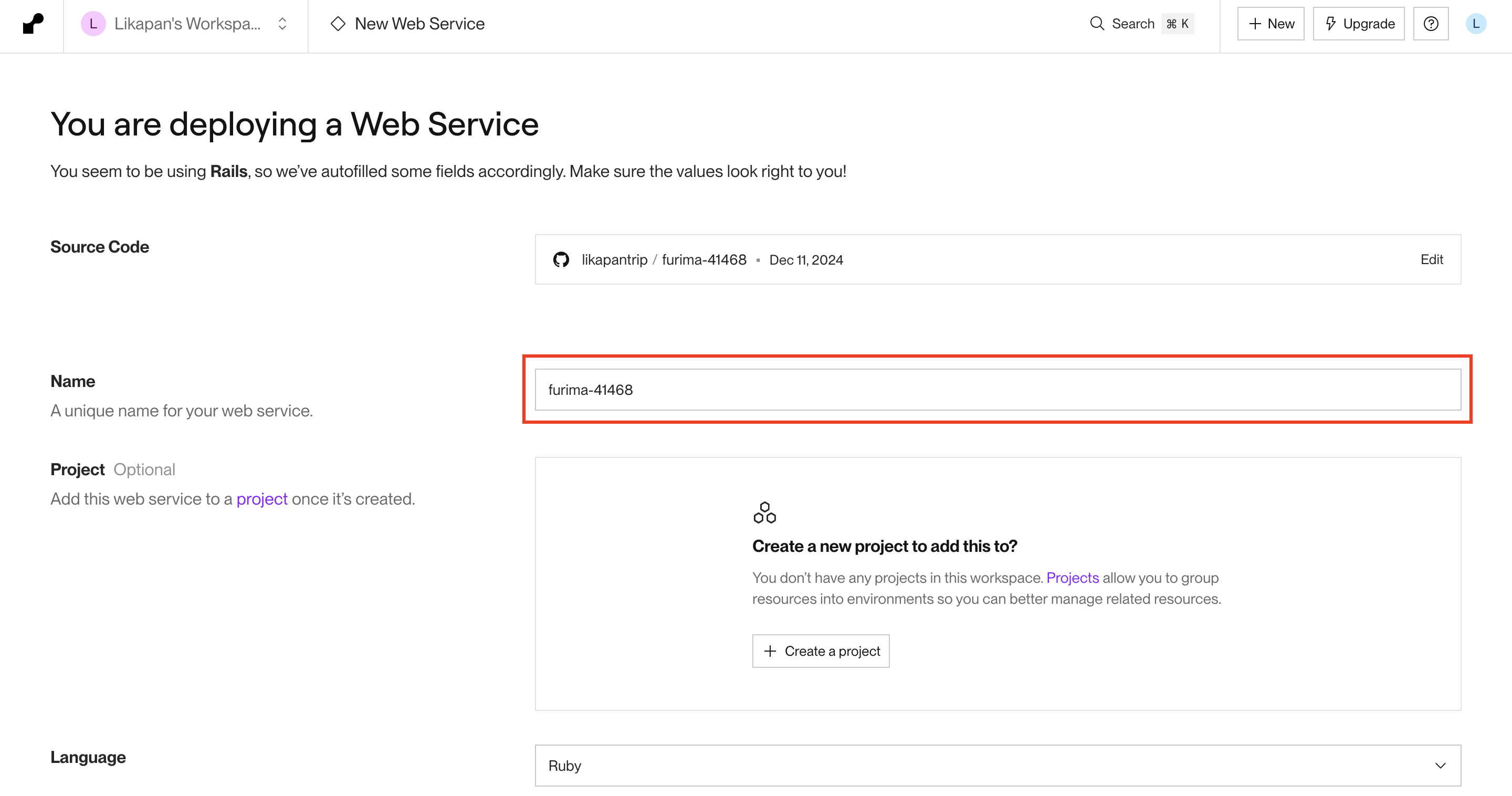The height and width of the screenshot is (796, 1512).
Task: Follow the Projects documentation link
Action: [1072, 578]
